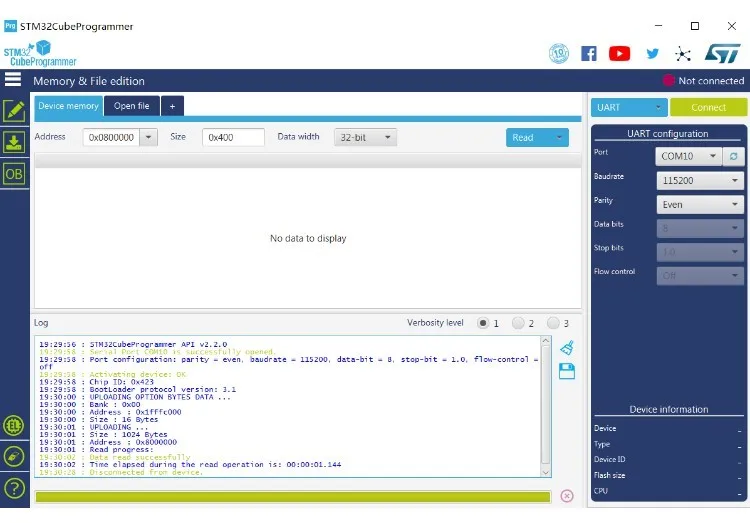Cancel the operation with red X icon
Screen dimensions: 750x523
click(567, 496)
